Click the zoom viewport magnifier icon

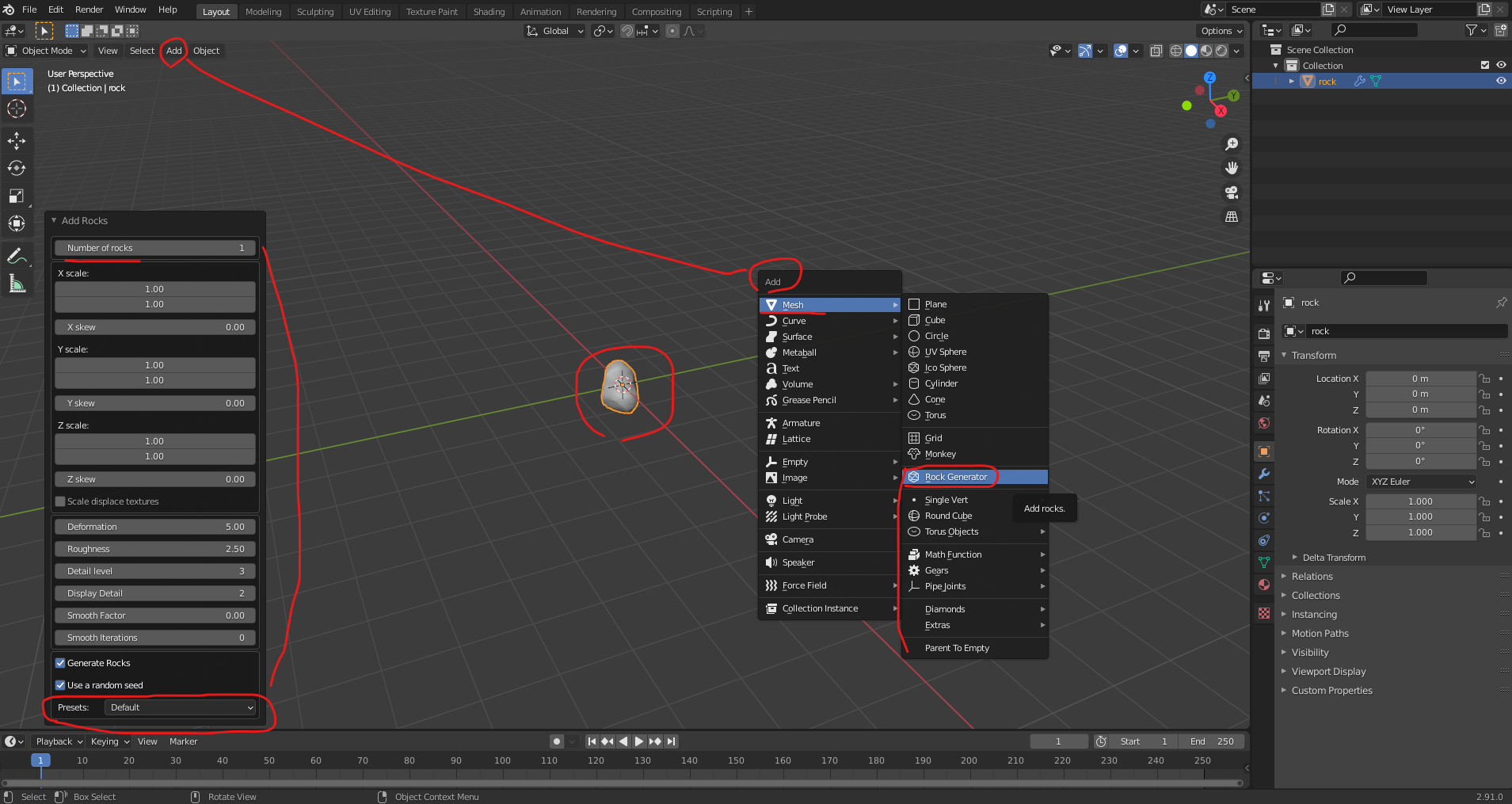point(1232,144)
